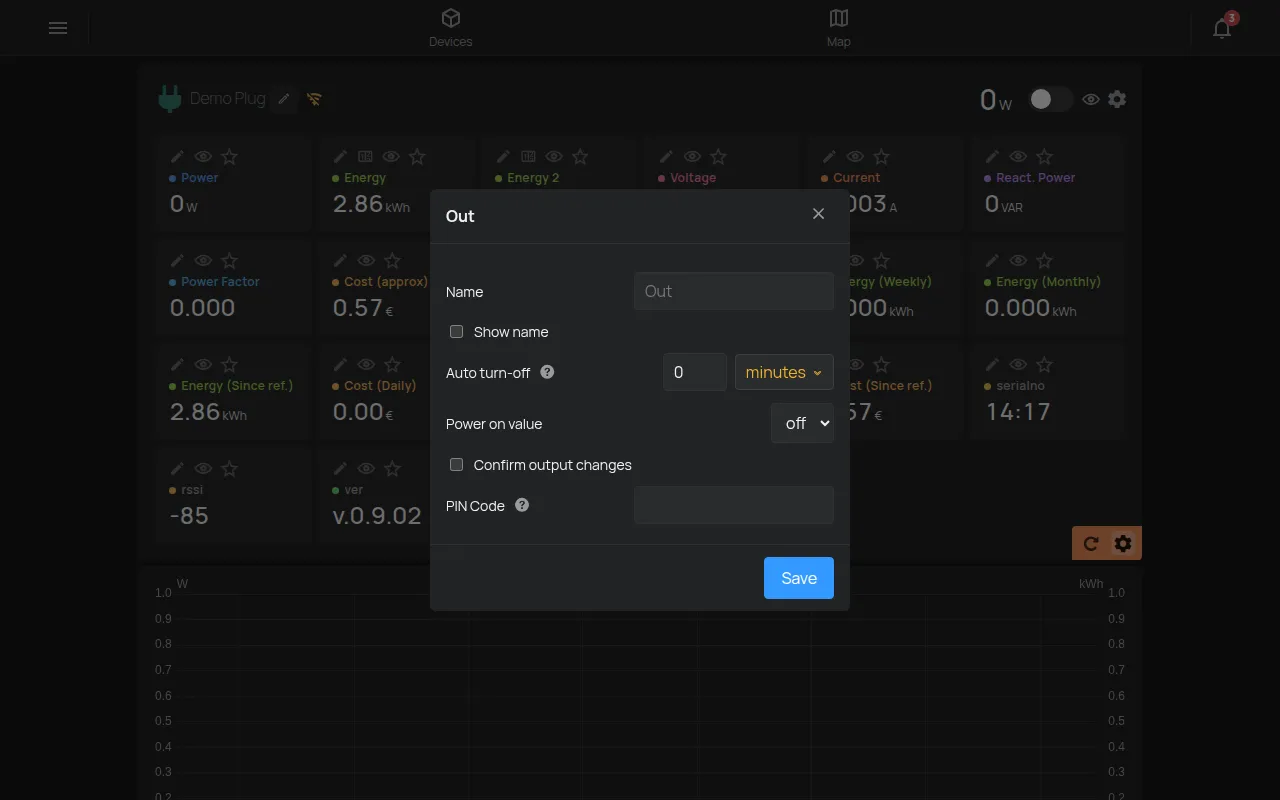Click help icon next to Auto turn-off
Viewport: 1280px width, 800px height.
547,372
